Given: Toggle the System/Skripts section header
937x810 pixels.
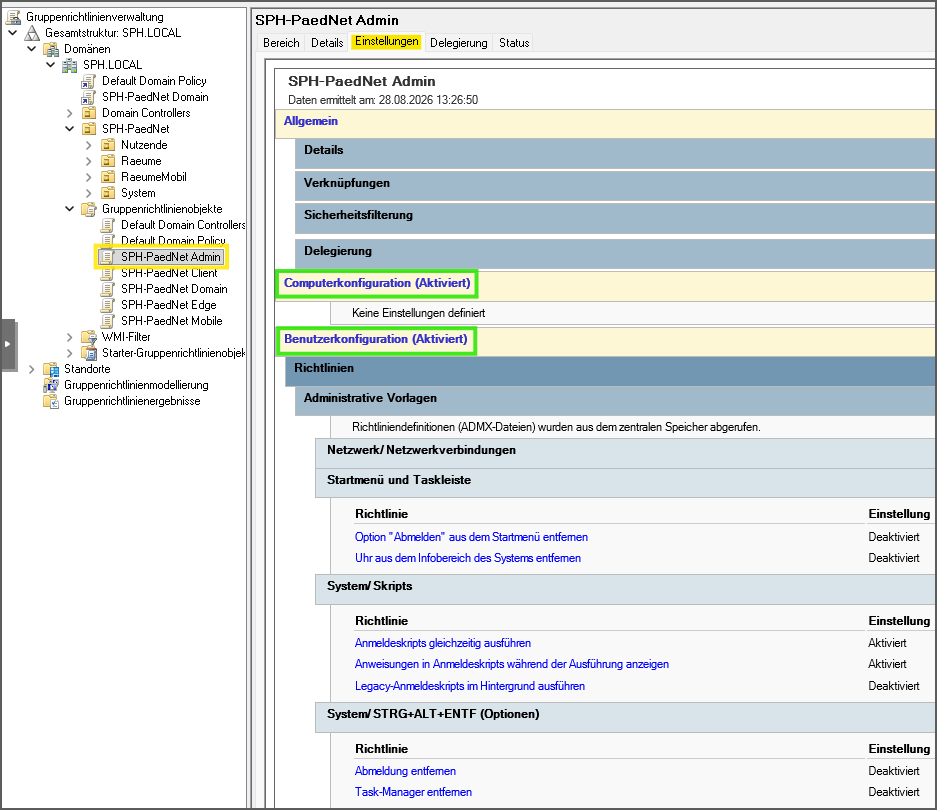Looking at the screenshot, I should coord(625,589).
